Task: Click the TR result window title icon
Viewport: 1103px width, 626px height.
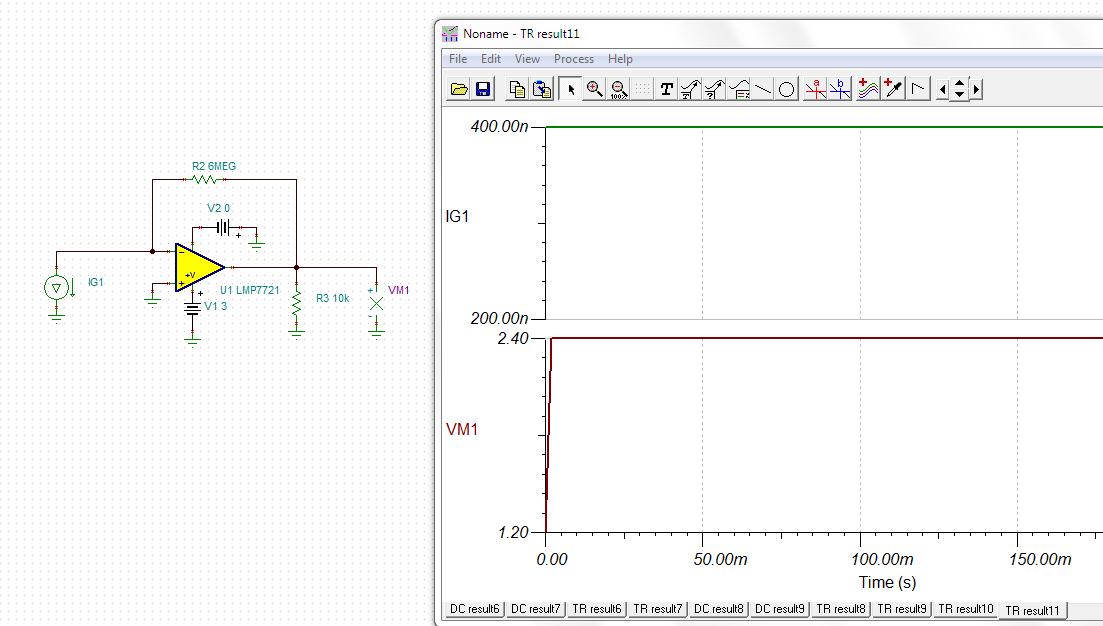Action: [x=450, y=34]
